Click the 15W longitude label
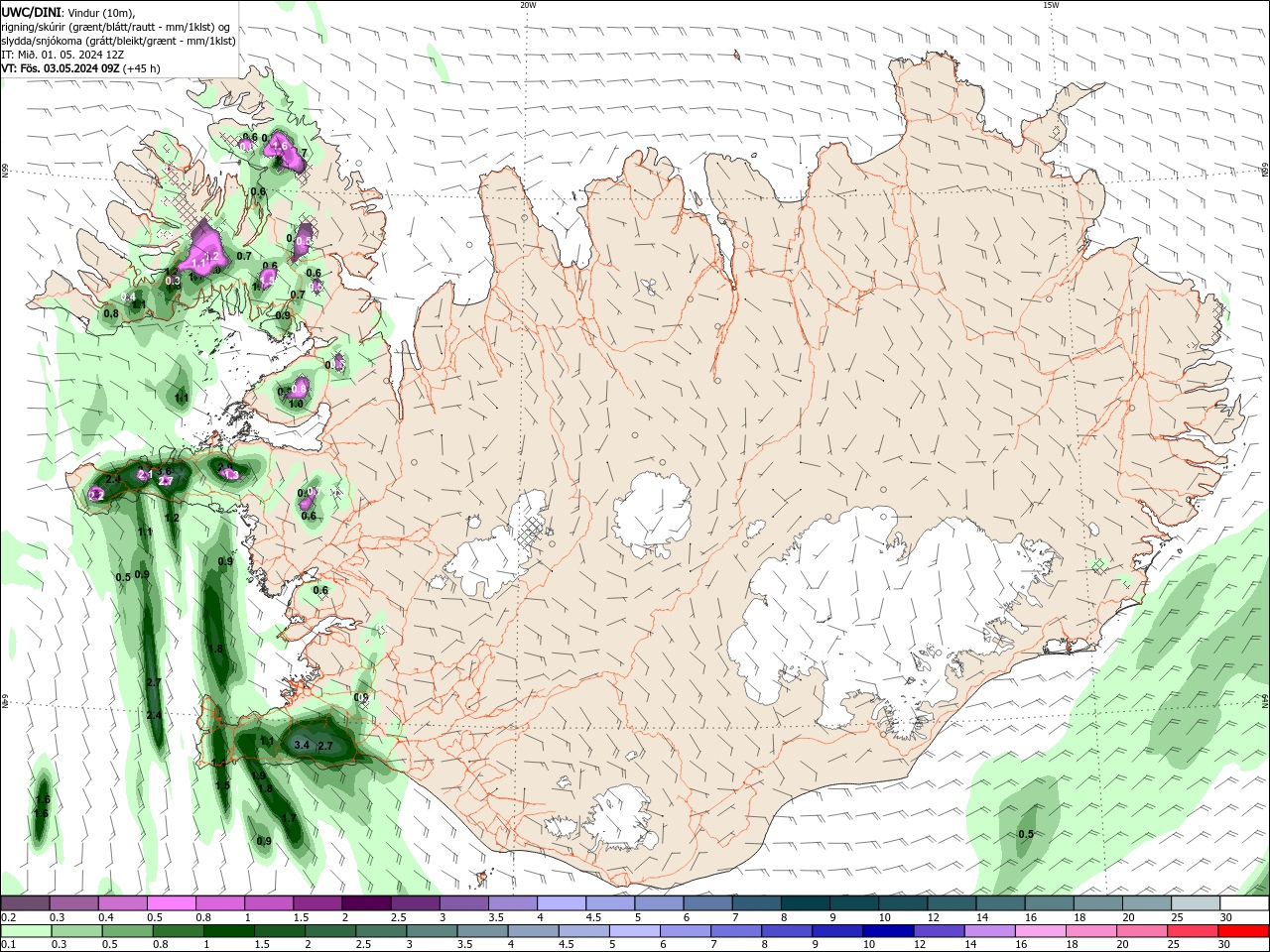1270x952 pixels. (x=1051, y=5)
